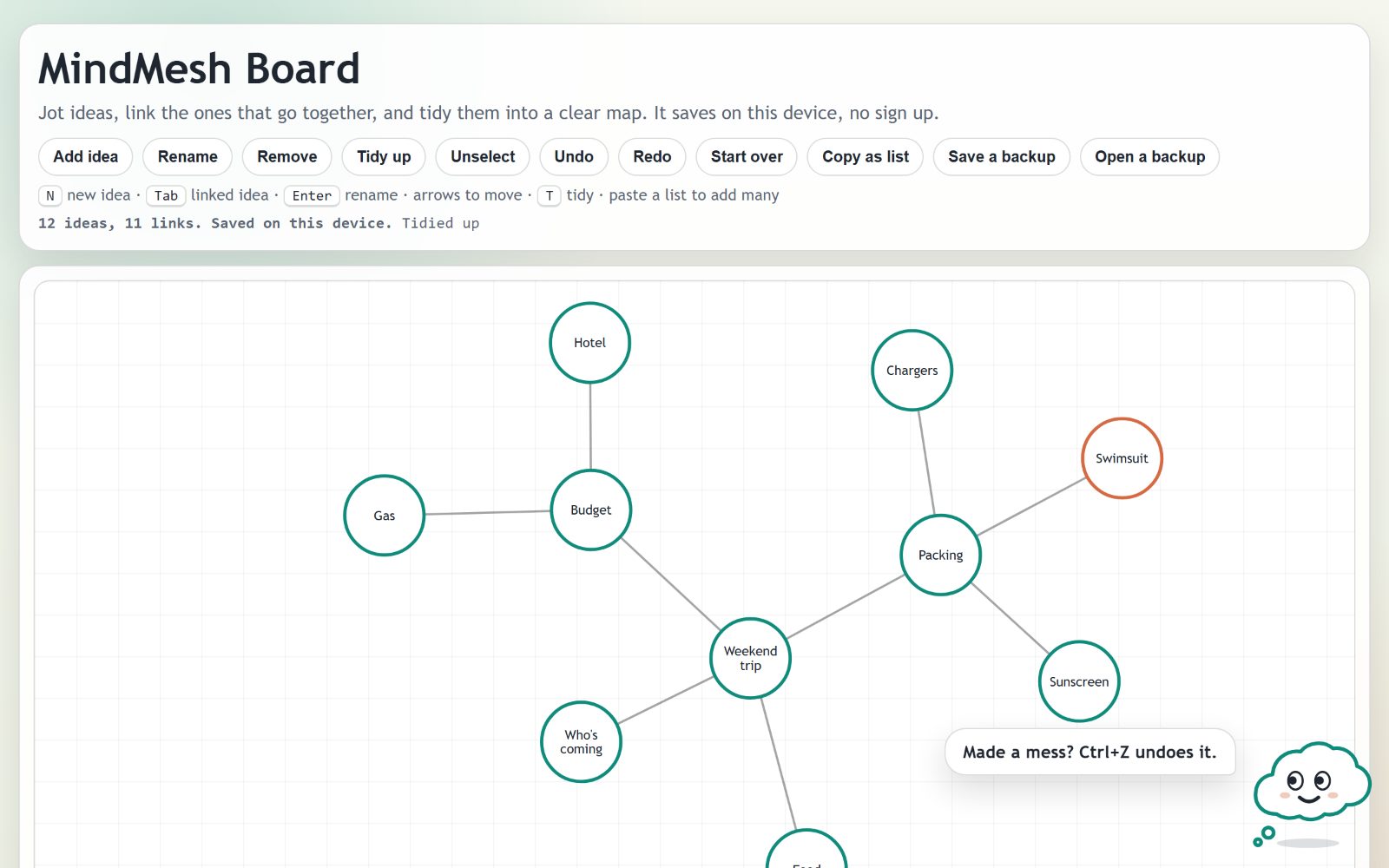Click the 'Tidied up' status message

(x=440, y=223)
